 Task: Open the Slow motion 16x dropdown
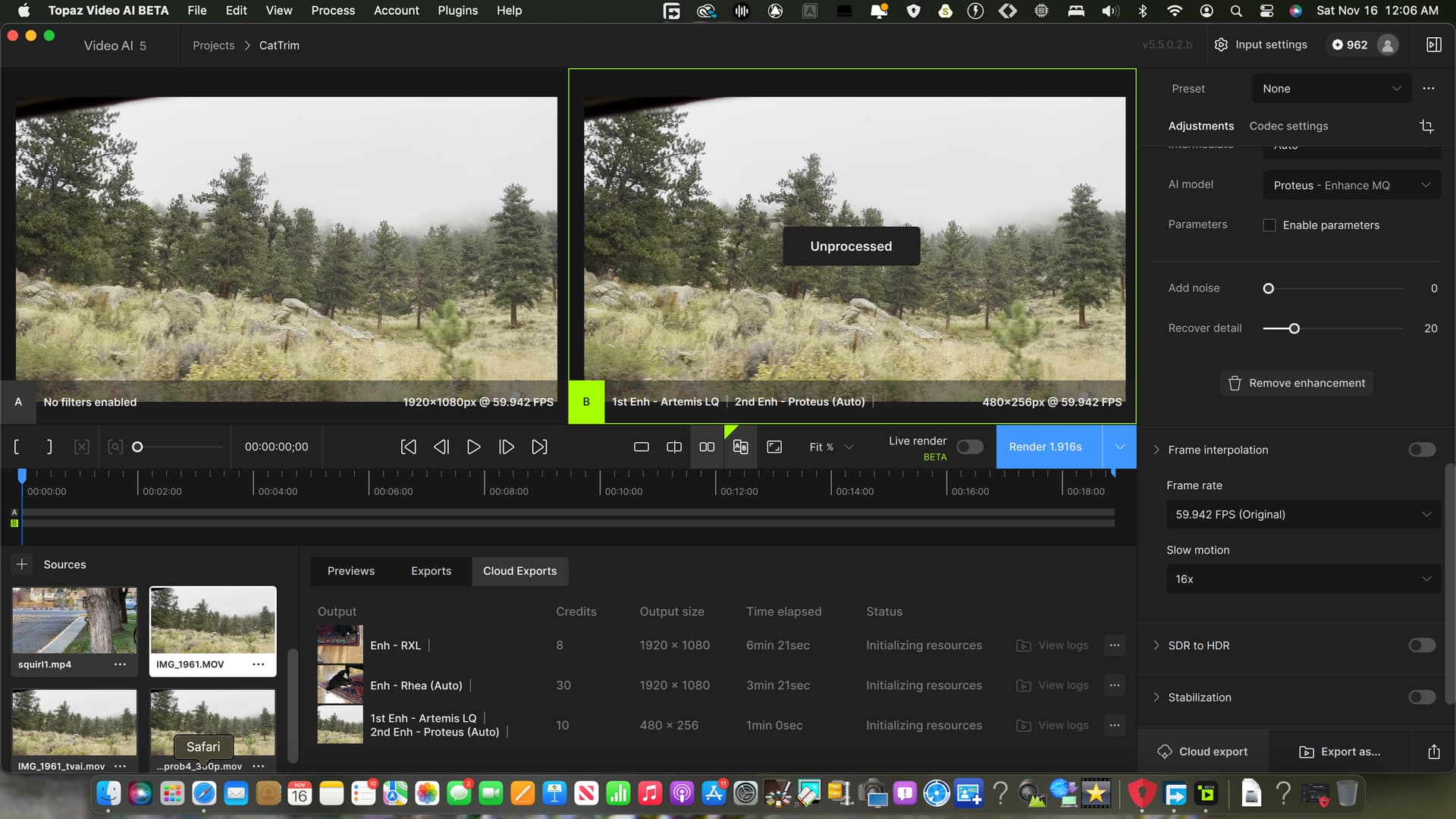1303,579
